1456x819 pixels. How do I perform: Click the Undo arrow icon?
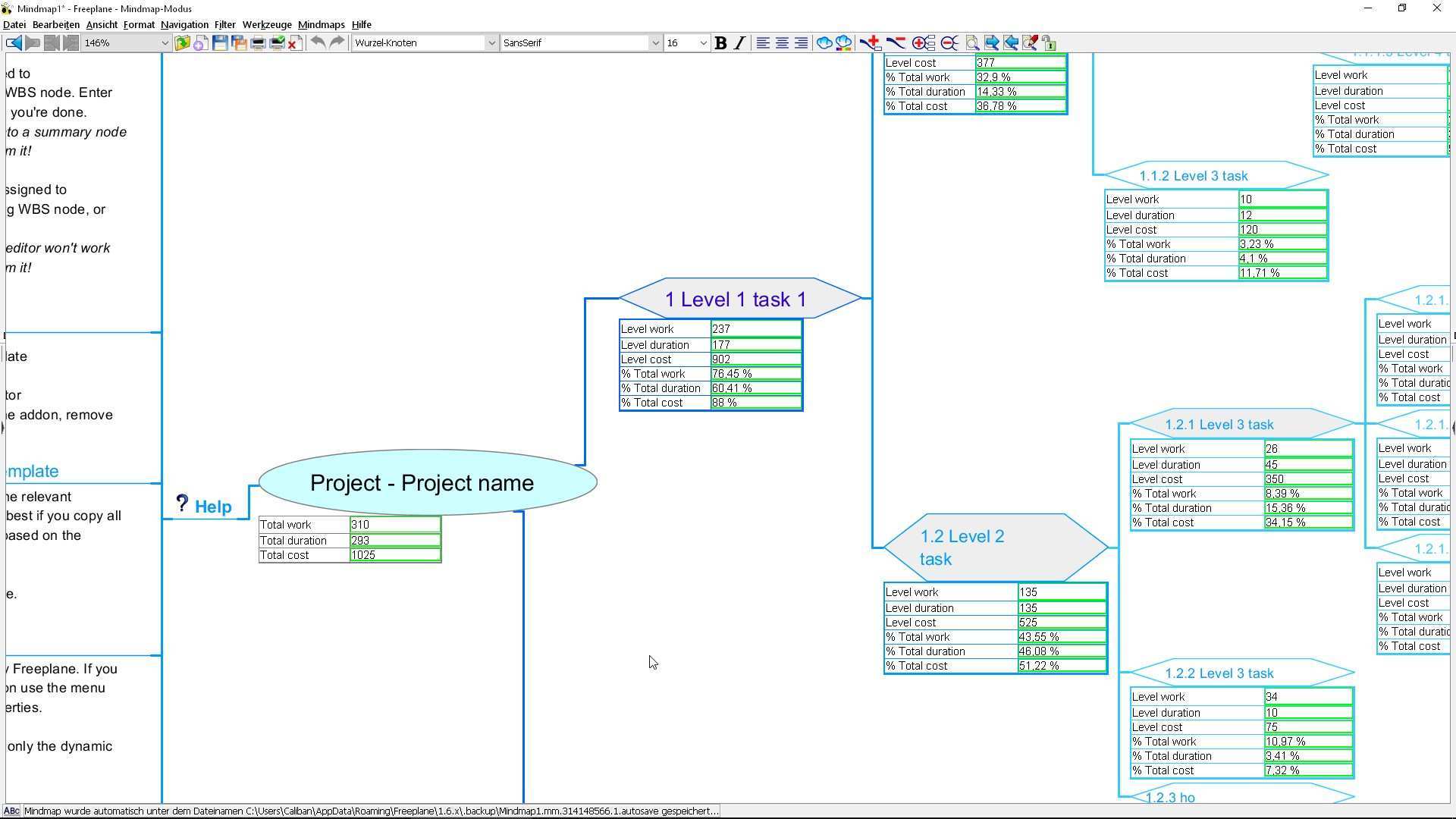click(x=318, y=43)
